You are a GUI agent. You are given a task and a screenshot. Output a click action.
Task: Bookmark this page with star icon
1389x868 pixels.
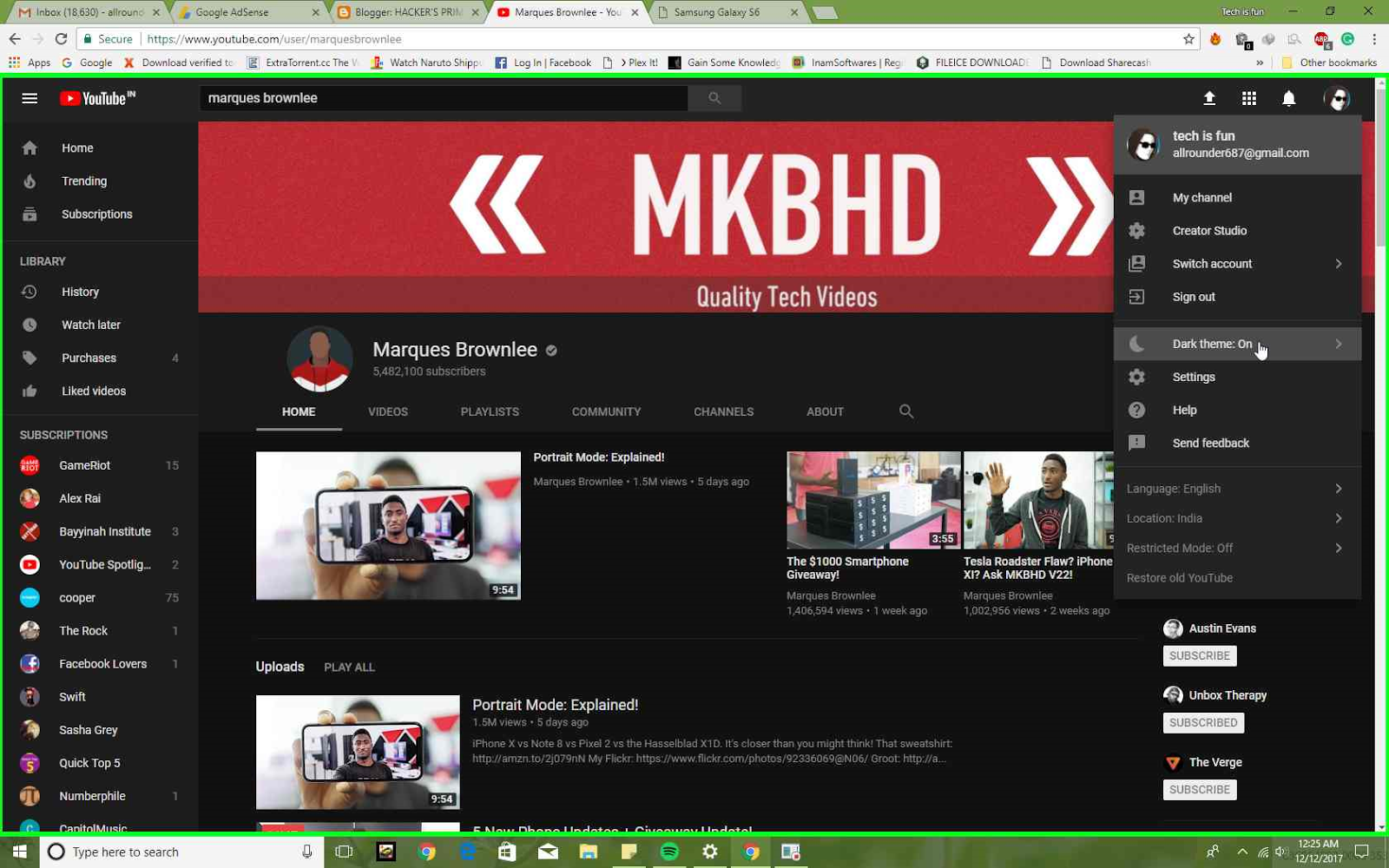1188,39
